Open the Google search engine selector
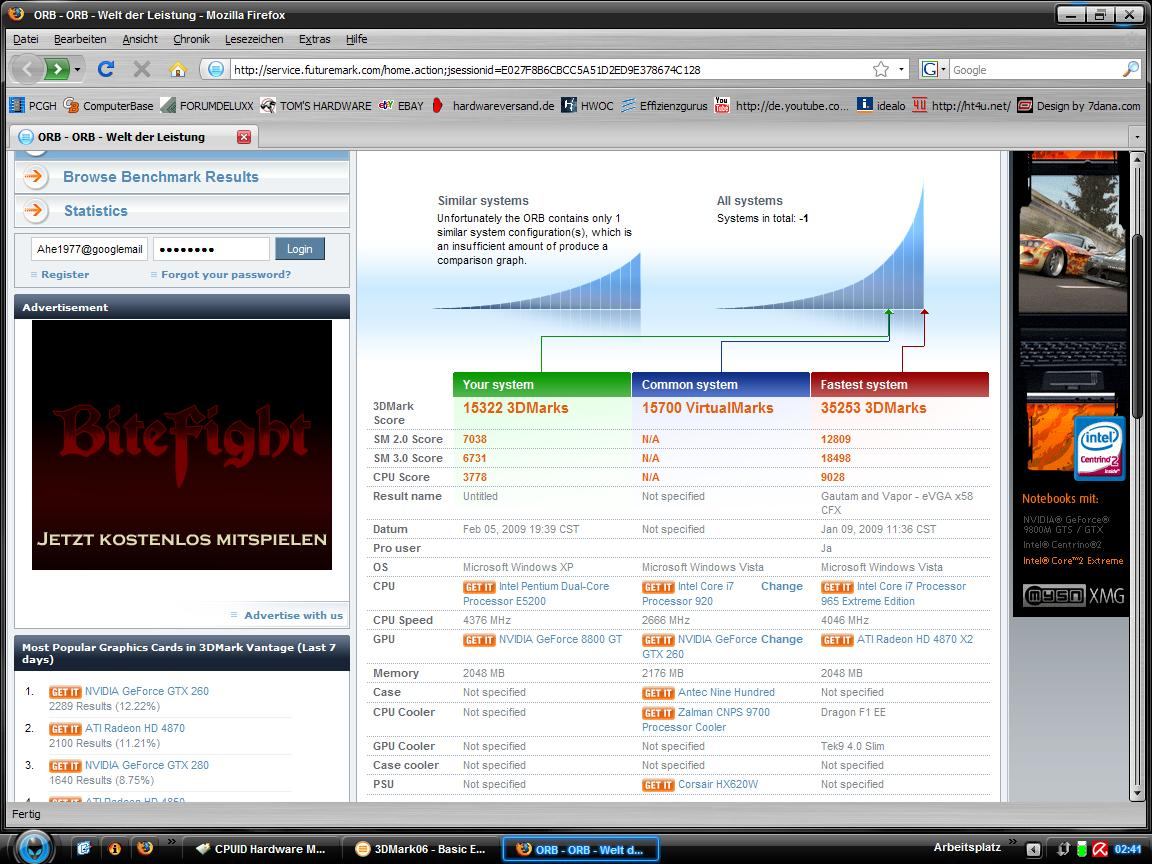This screenshot has width=1152, height=864. (x=934, y=69)
